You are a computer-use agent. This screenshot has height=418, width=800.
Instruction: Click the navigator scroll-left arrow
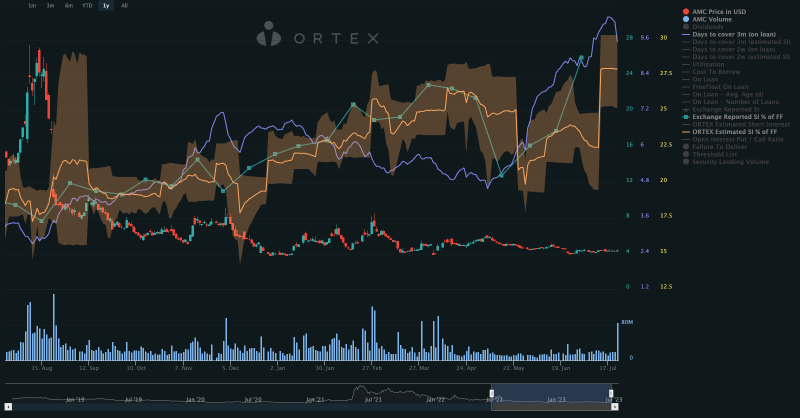tap(8, 407)
